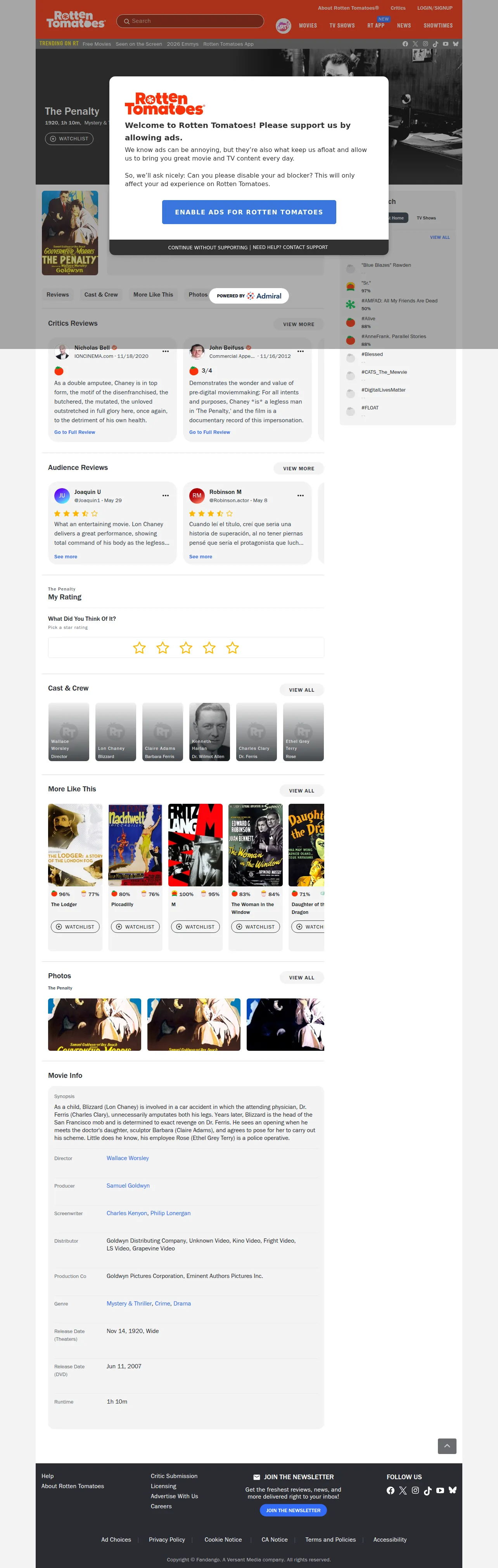Click the Rotten Tomatoes logo in the header

(76, 19)
